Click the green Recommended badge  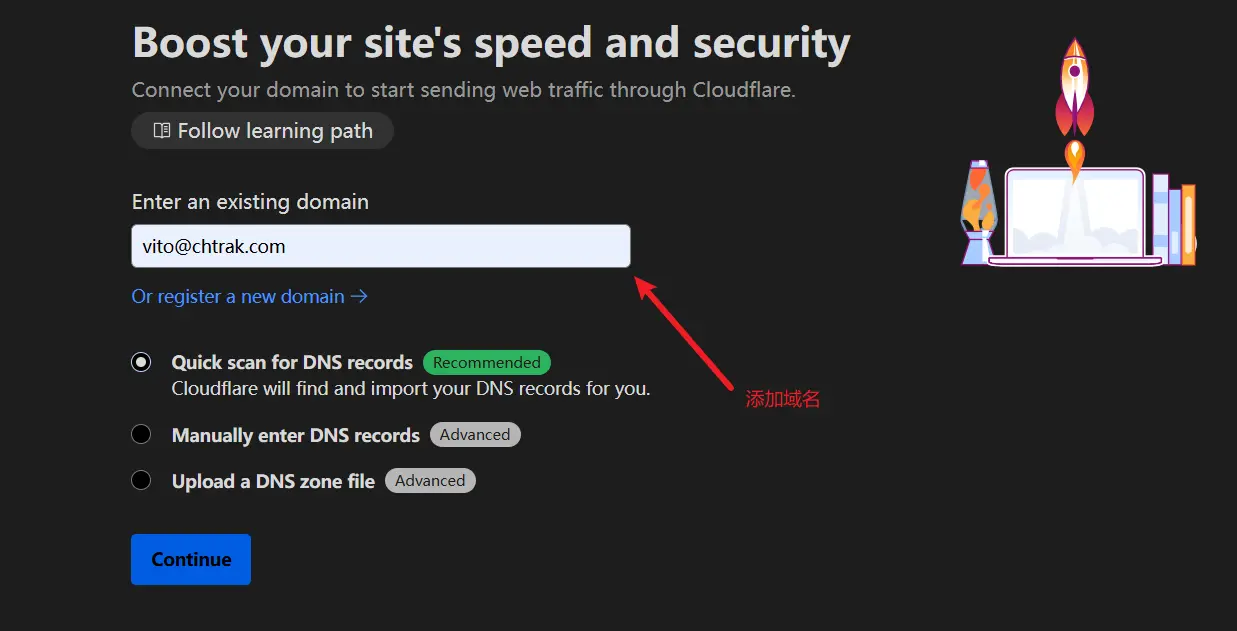[x=487, y=363]
